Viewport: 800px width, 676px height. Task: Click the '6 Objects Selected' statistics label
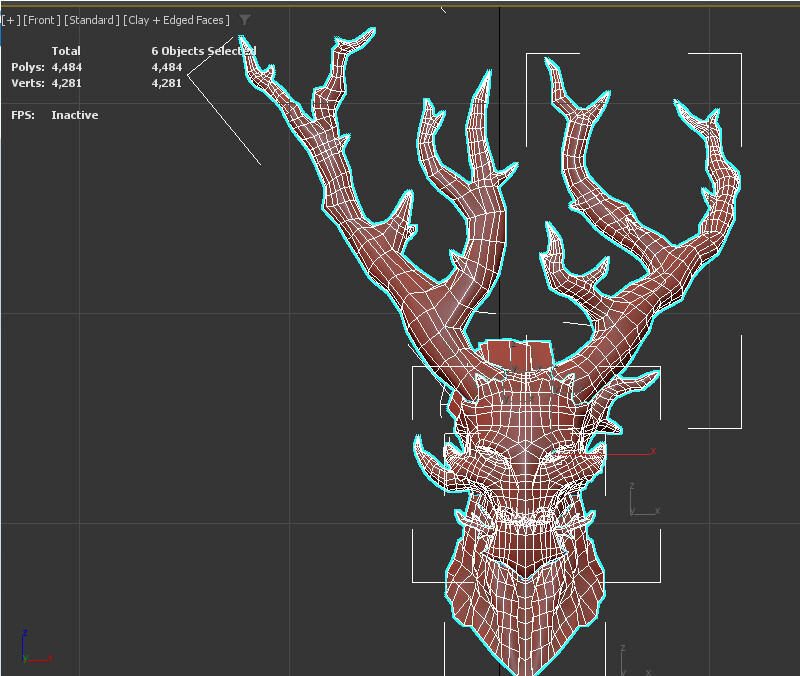204,51
